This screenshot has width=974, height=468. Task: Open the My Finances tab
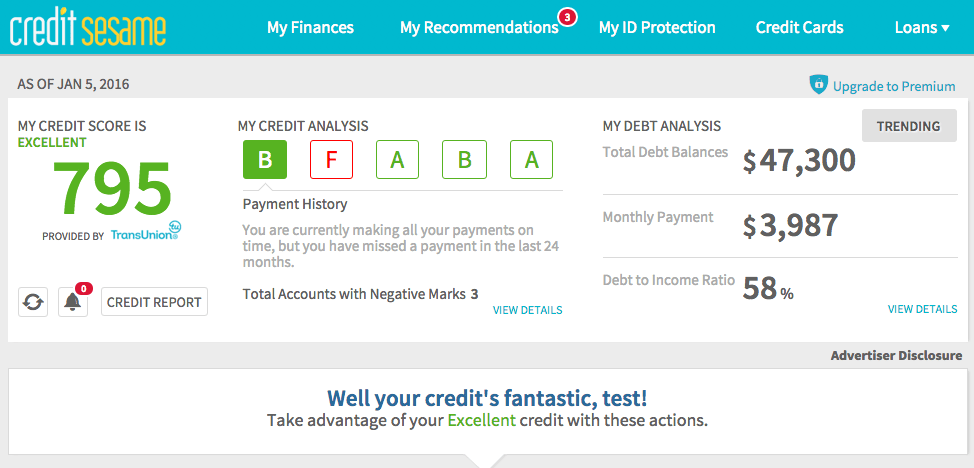(x=310, y=27)
